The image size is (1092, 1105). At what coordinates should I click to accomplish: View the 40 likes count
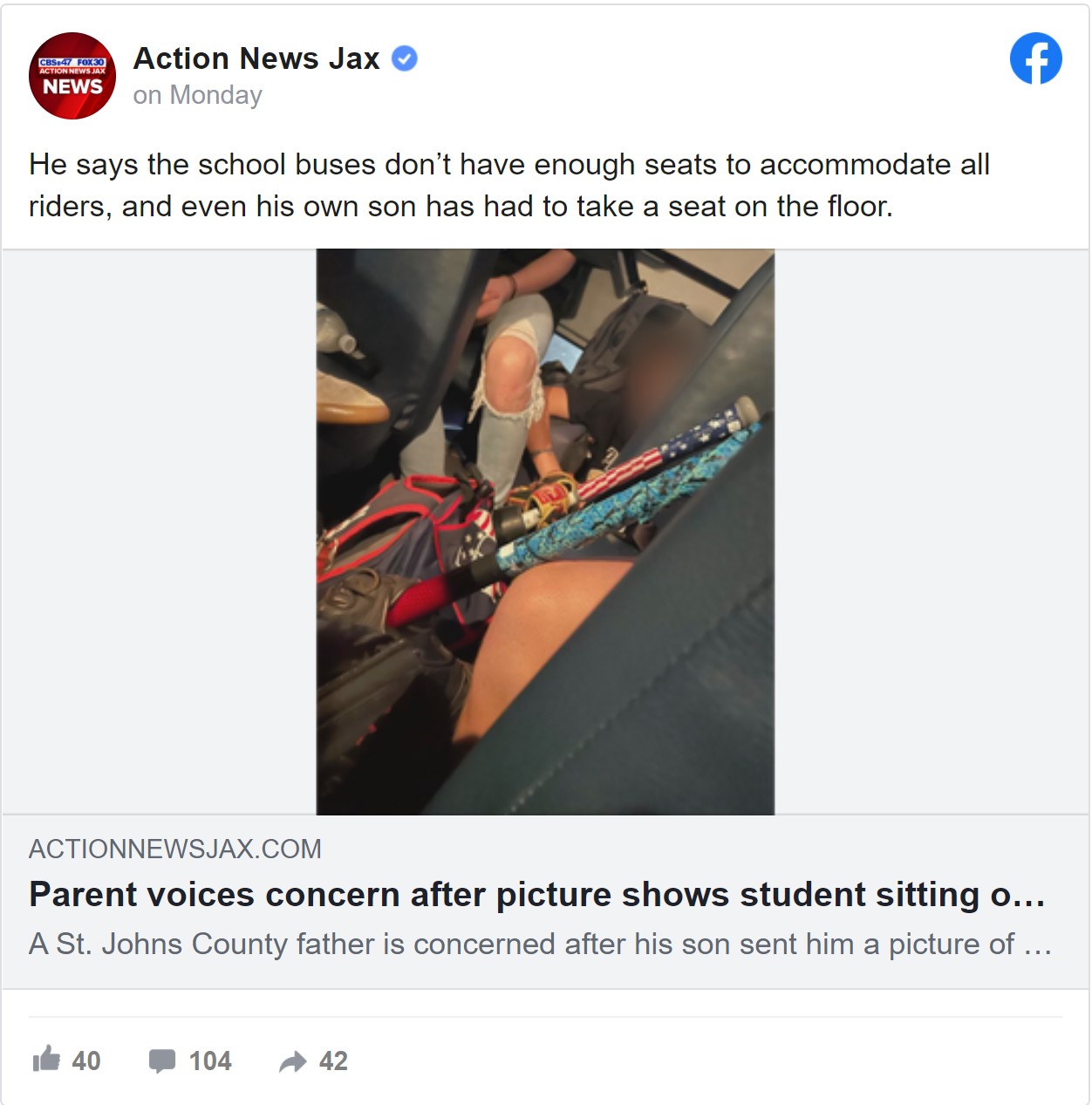[86, 1061]
